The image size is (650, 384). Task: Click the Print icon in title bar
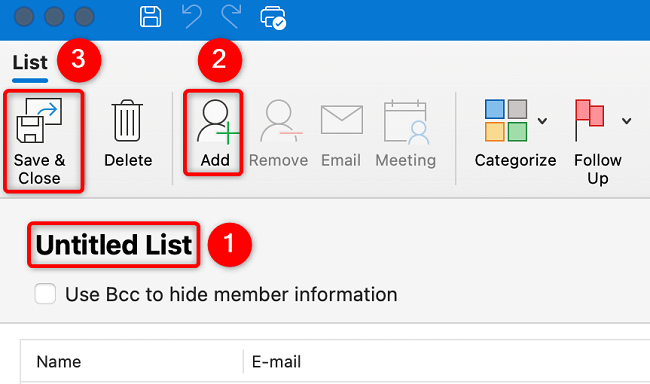pos(273,18)
